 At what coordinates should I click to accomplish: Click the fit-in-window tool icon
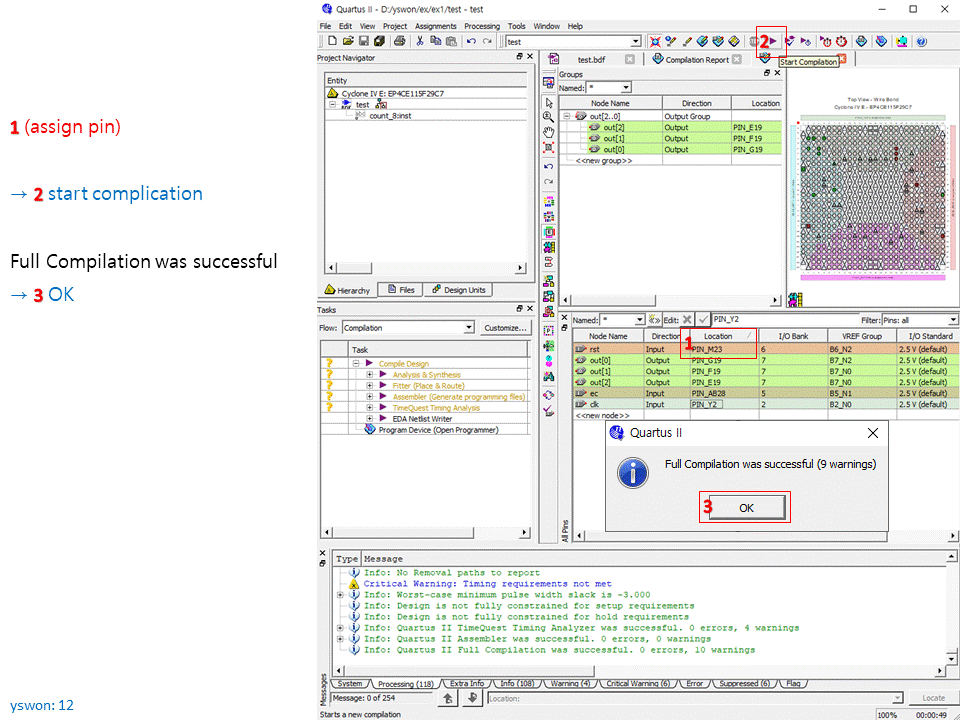[549, 148]
